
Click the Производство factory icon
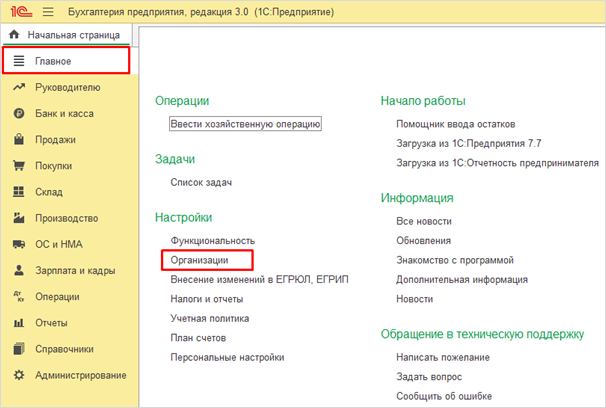17,218
